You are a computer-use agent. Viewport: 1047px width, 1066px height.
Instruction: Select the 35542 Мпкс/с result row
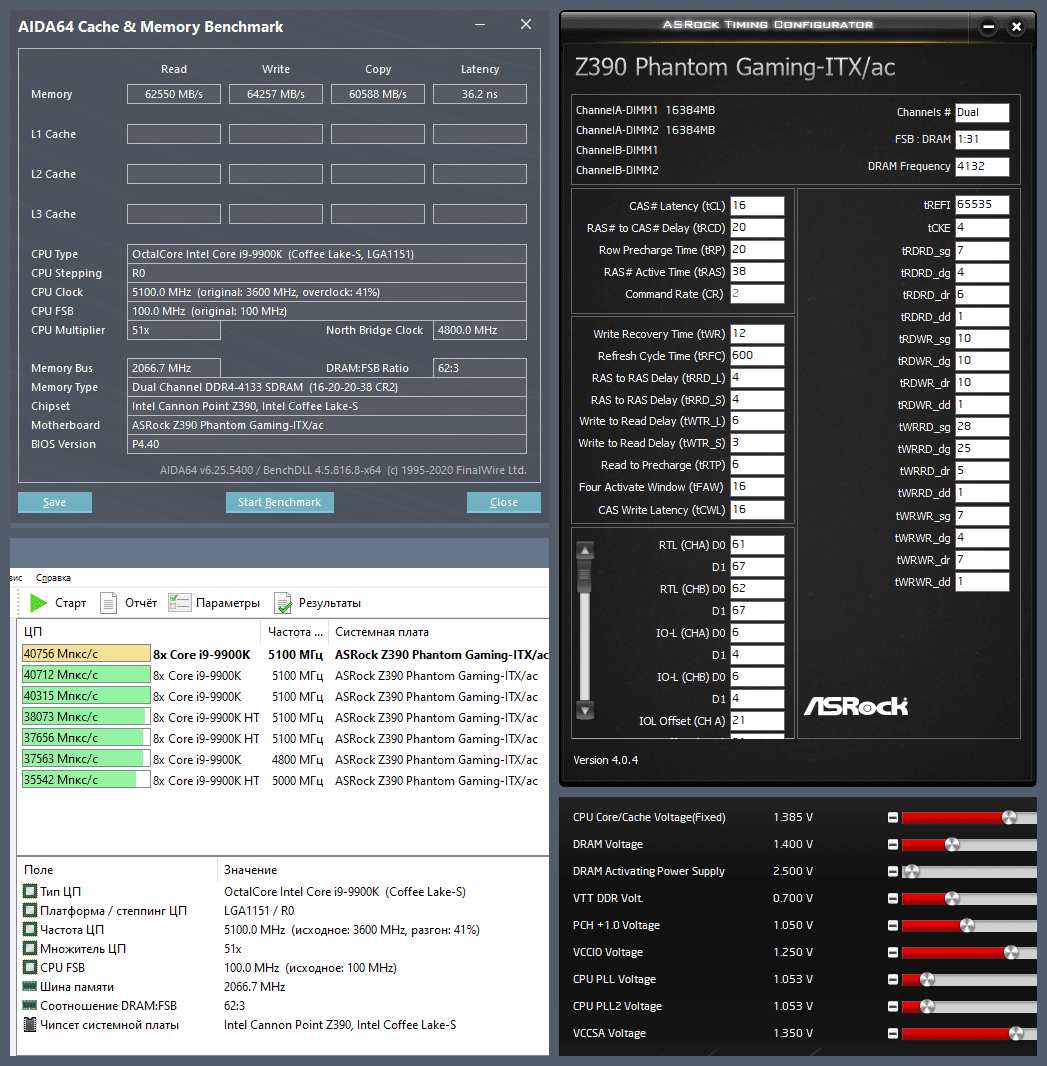[286, 780]
